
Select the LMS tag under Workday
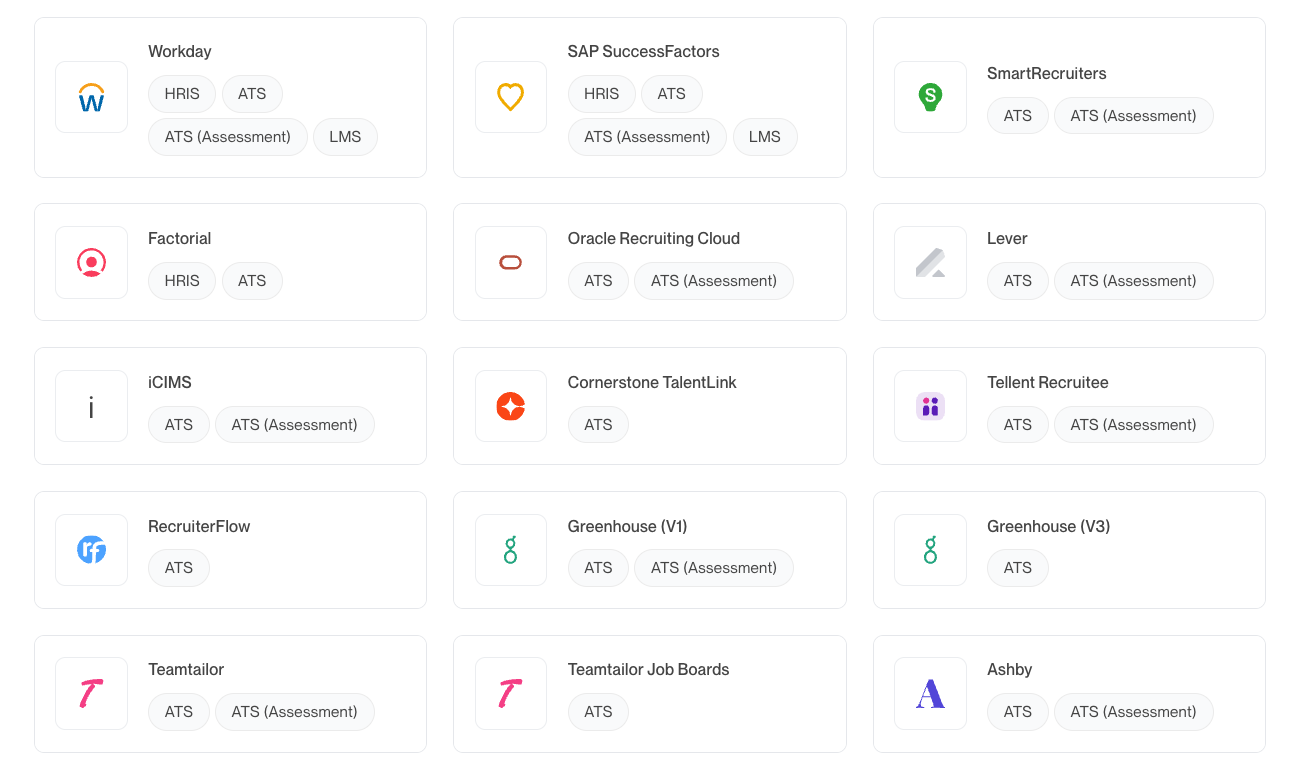pyautogui.click(x=345, y=137)
